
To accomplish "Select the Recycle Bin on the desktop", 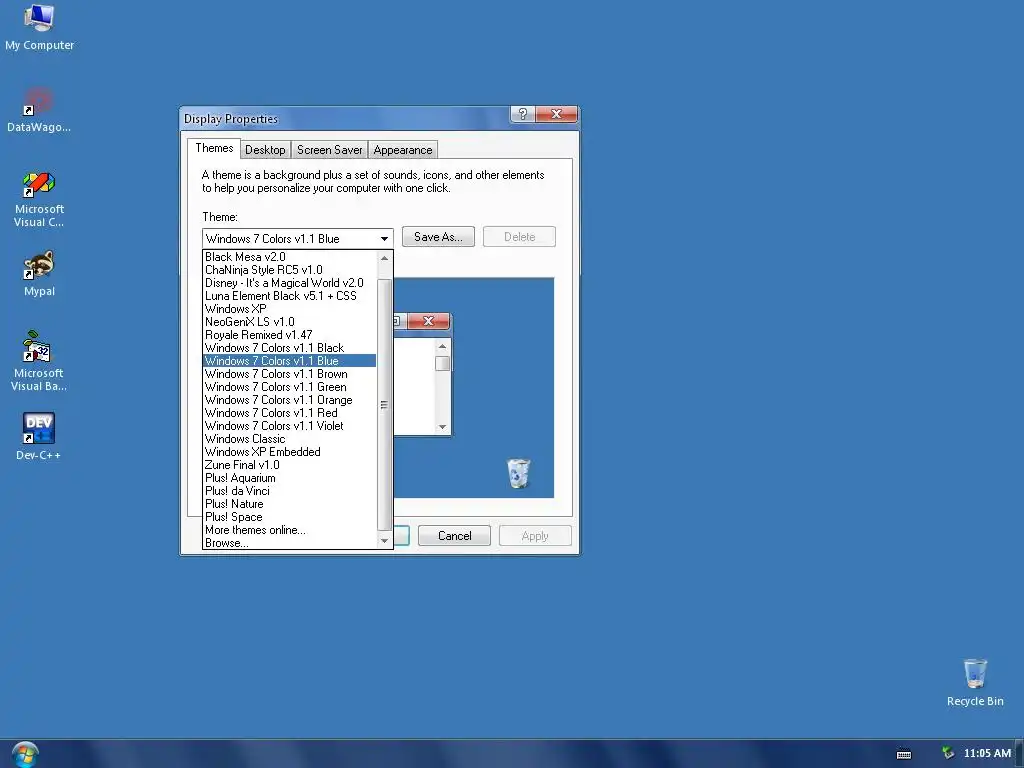I will point(975,683).
